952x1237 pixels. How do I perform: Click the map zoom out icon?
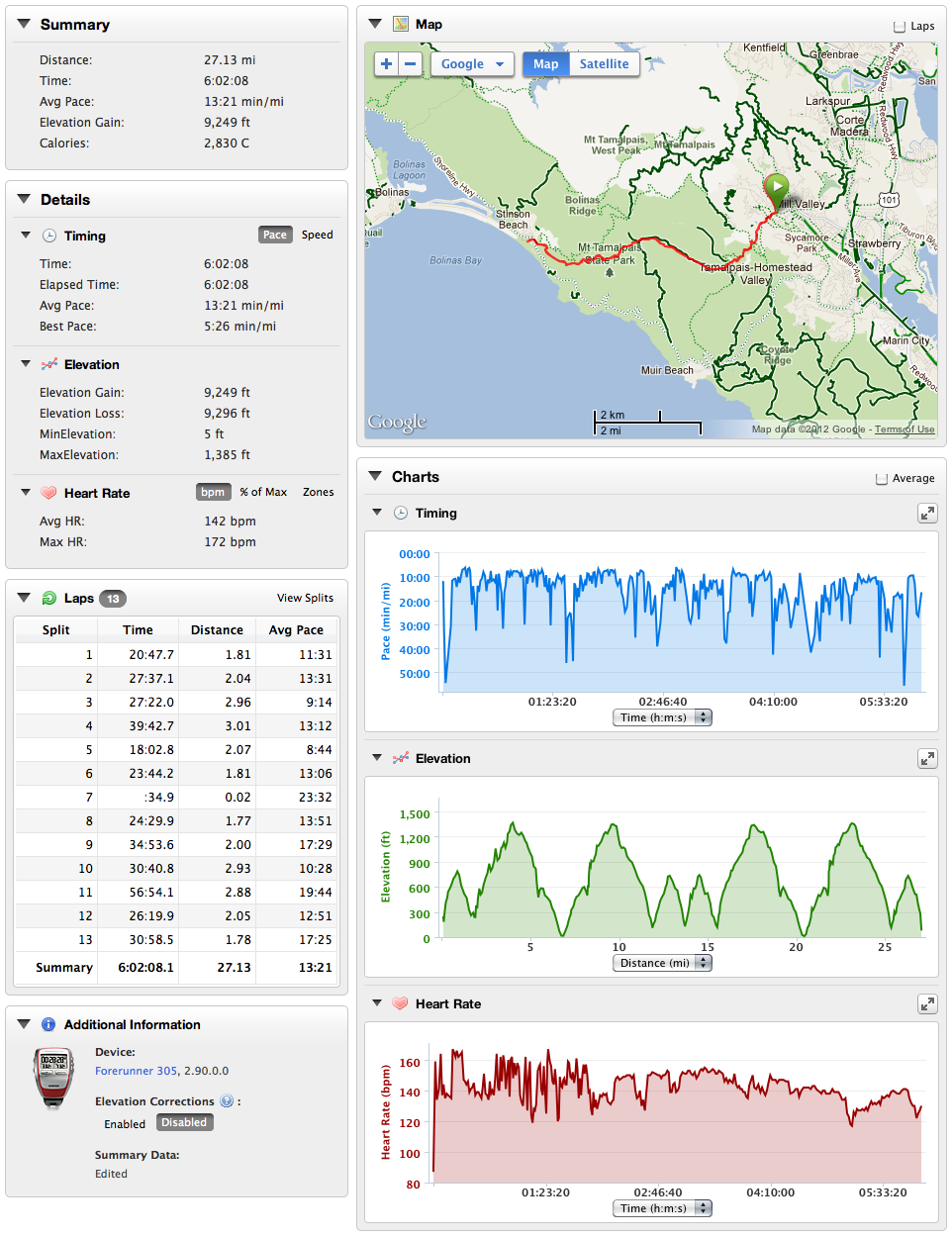(409, 63)
